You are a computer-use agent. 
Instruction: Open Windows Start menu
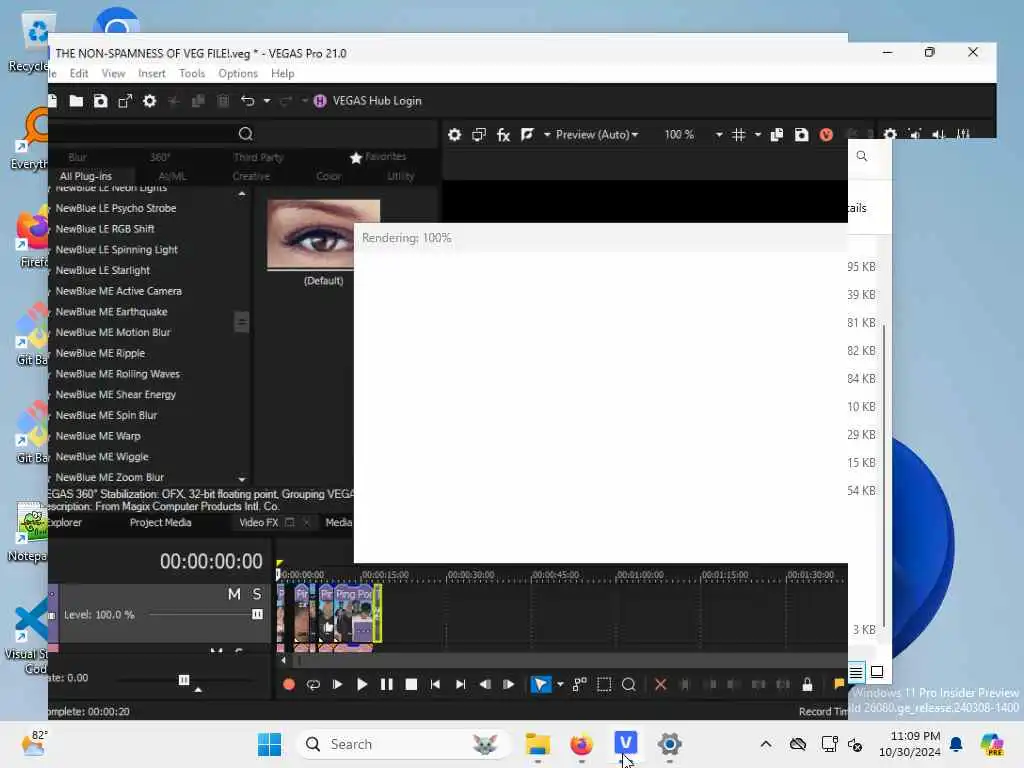coord(269,744)
